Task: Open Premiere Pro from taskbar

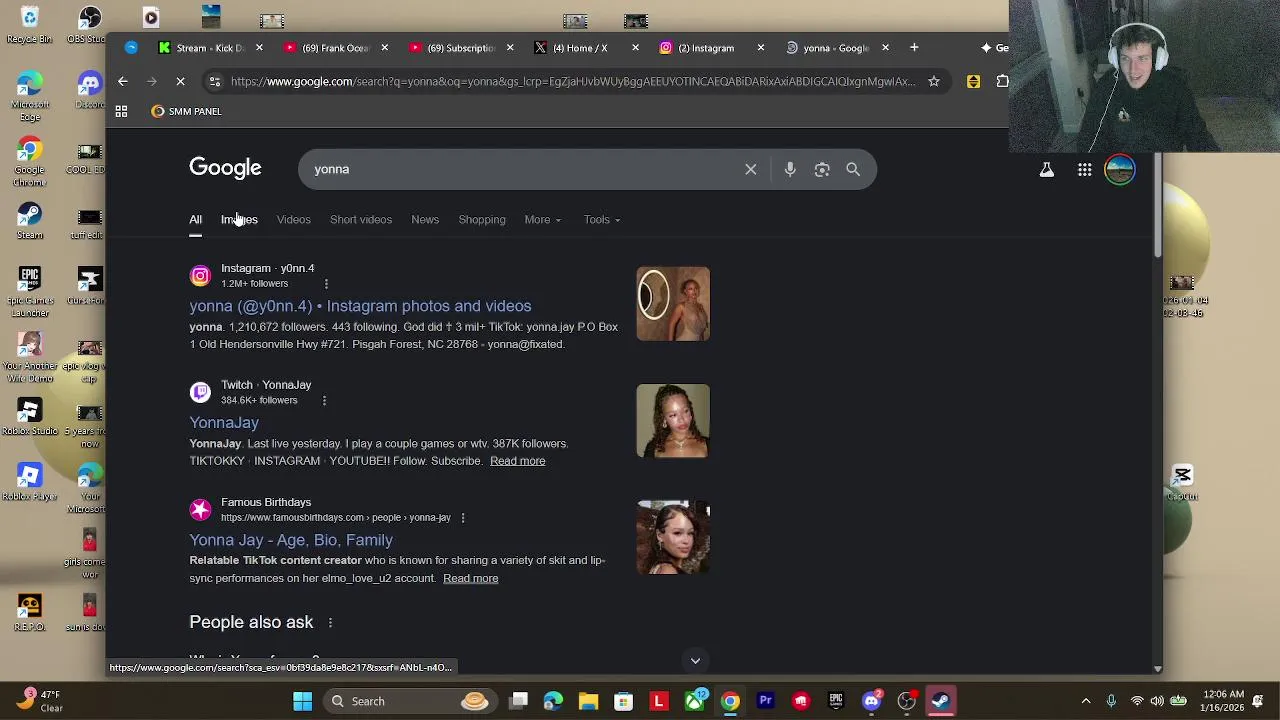Action: click(765, 701)
